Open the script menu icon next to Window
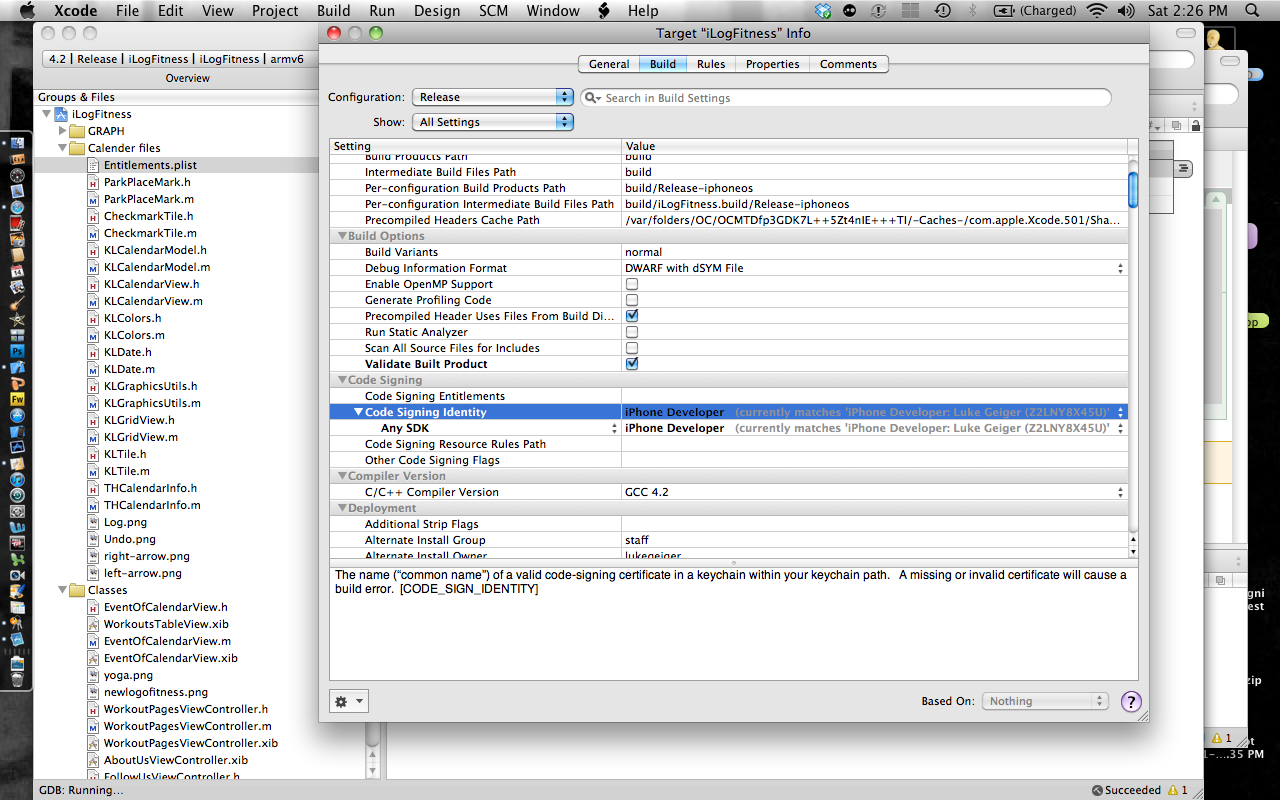Screen dimensions: 1280x800 [603, 11]
